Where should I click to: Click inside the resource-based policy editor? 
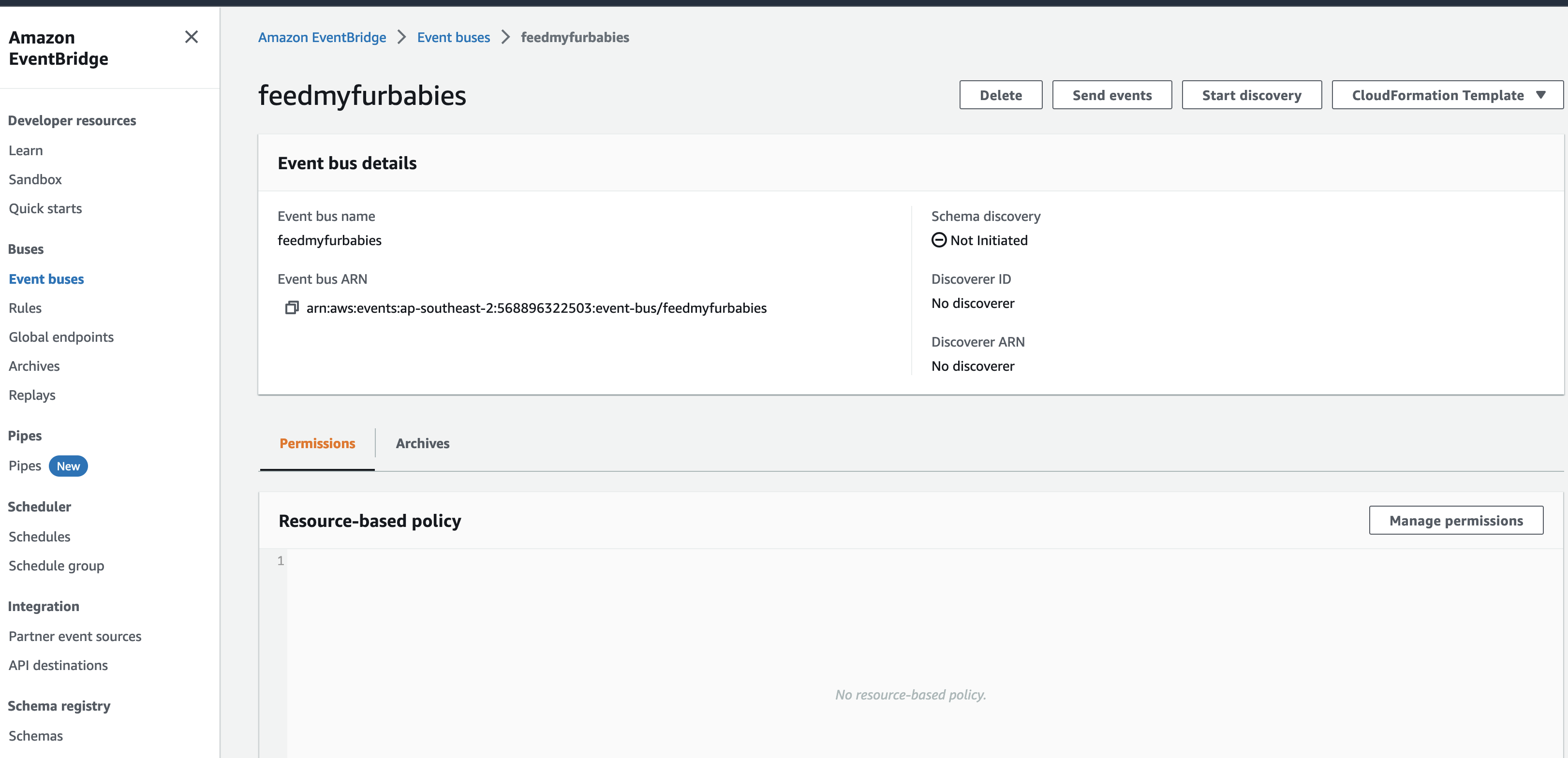pyautogui.click(x=925, y=654)
